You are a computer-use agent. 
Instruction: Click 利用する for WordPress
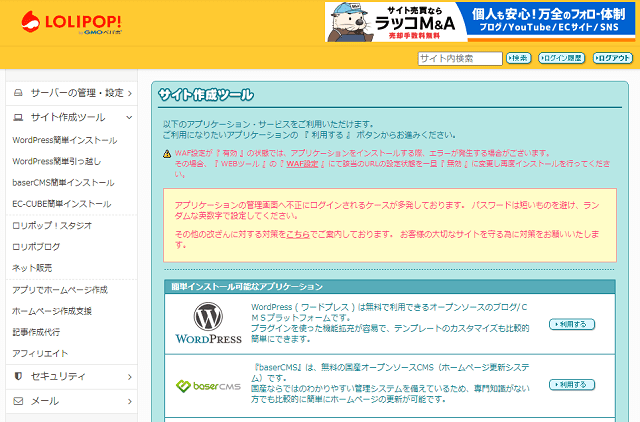(572, 324)
